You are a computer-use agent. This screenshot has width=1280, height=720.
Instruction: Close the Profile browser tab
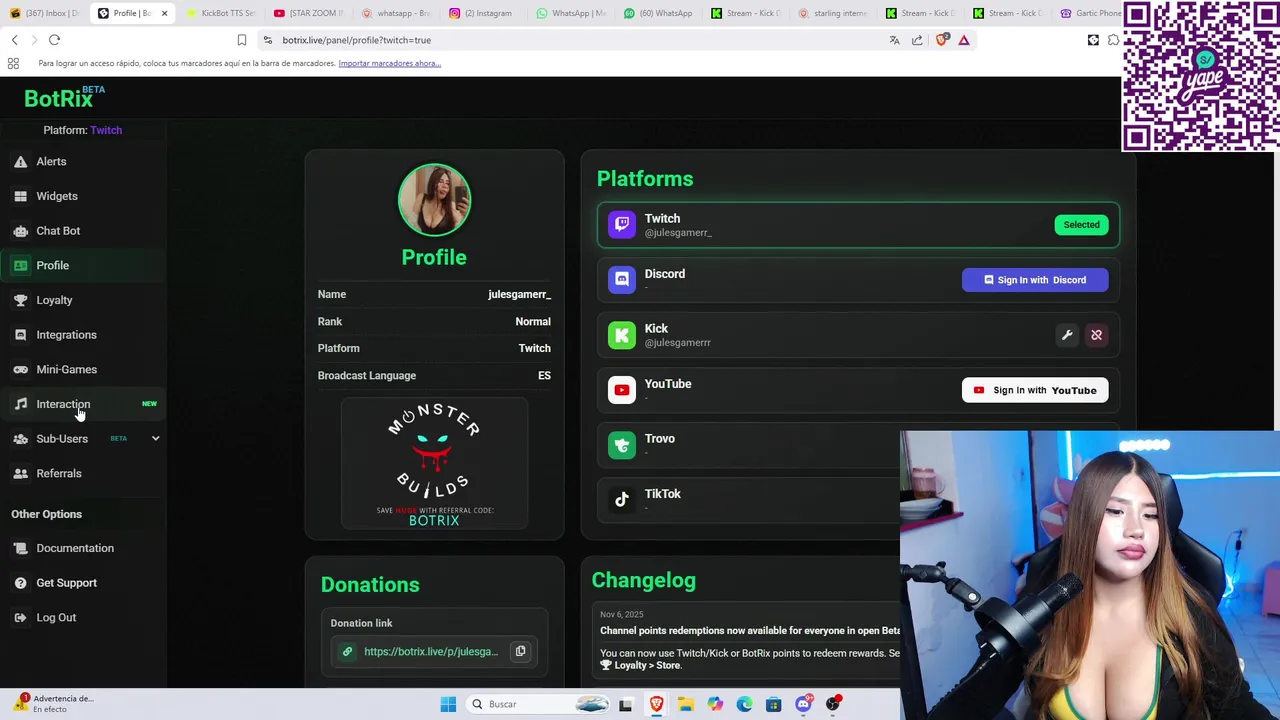click(164, 13)
